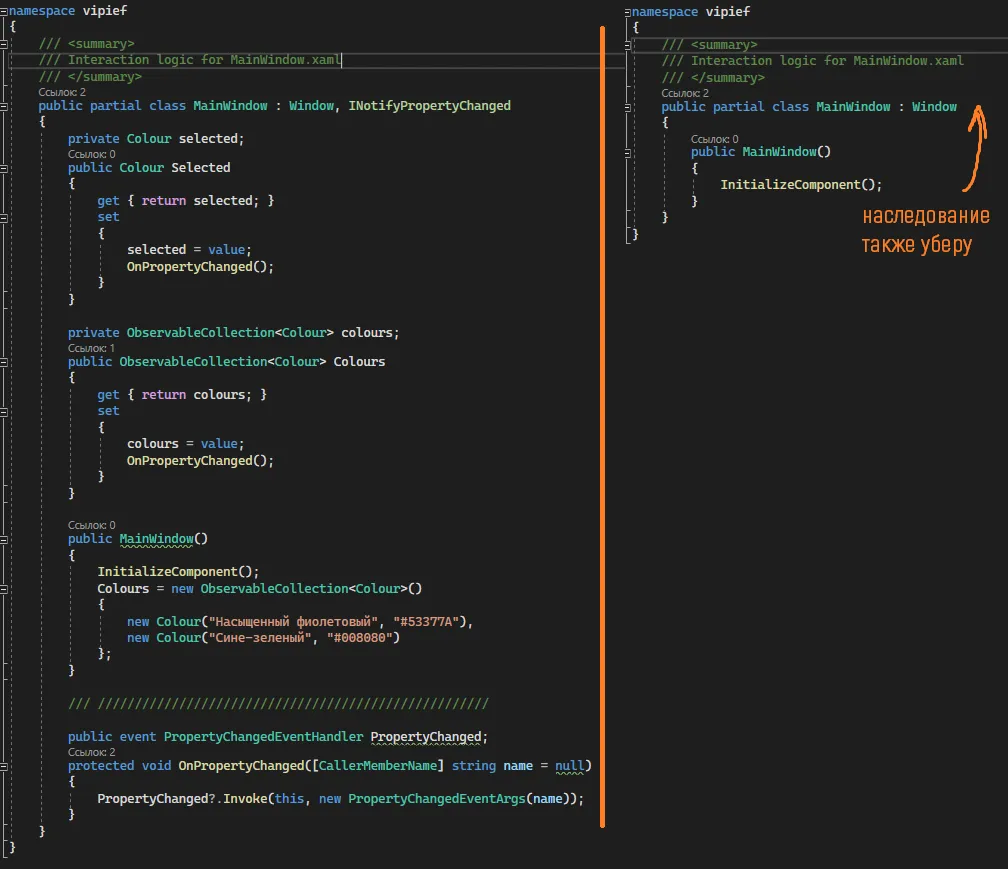Screen dimensions: 1008x869
Task: Collapse Colours = new ObservableCollection initializer
Action: [x=4, y=589]
